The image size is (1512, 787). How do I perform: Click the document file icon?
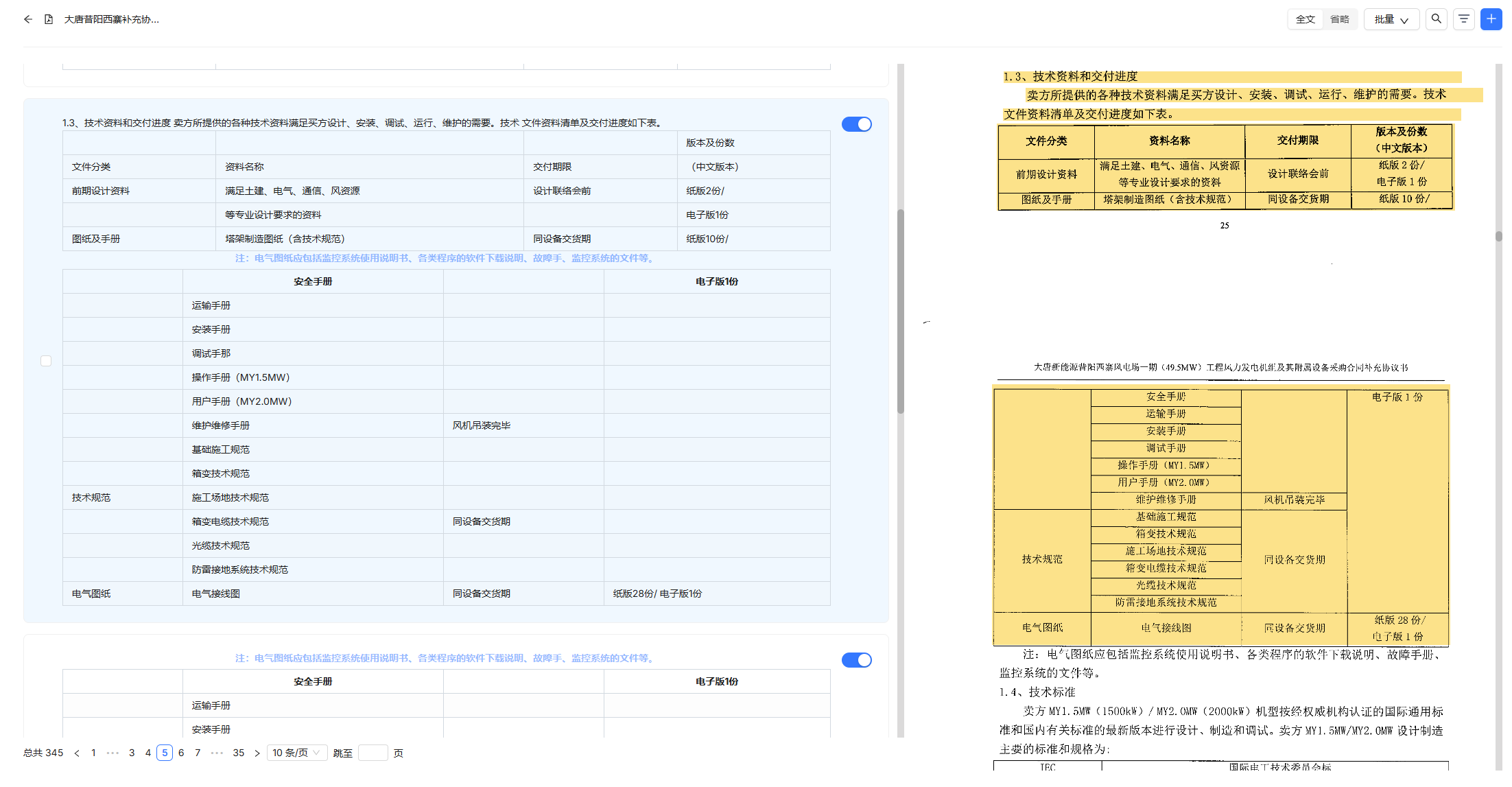[49, 19]
